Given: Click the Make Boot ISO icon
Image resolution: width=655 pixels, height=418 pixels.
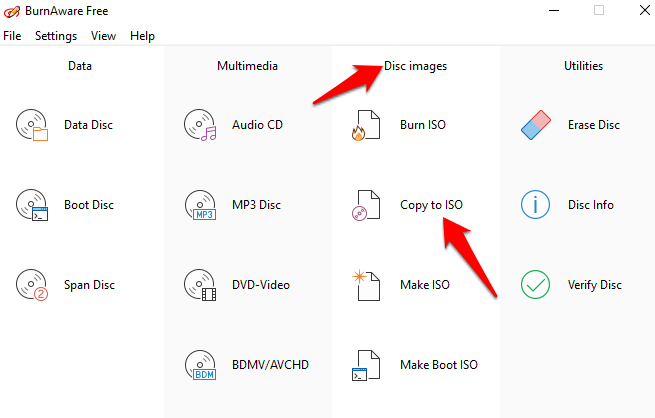Looking at the screenshot, I should [366, 365].
